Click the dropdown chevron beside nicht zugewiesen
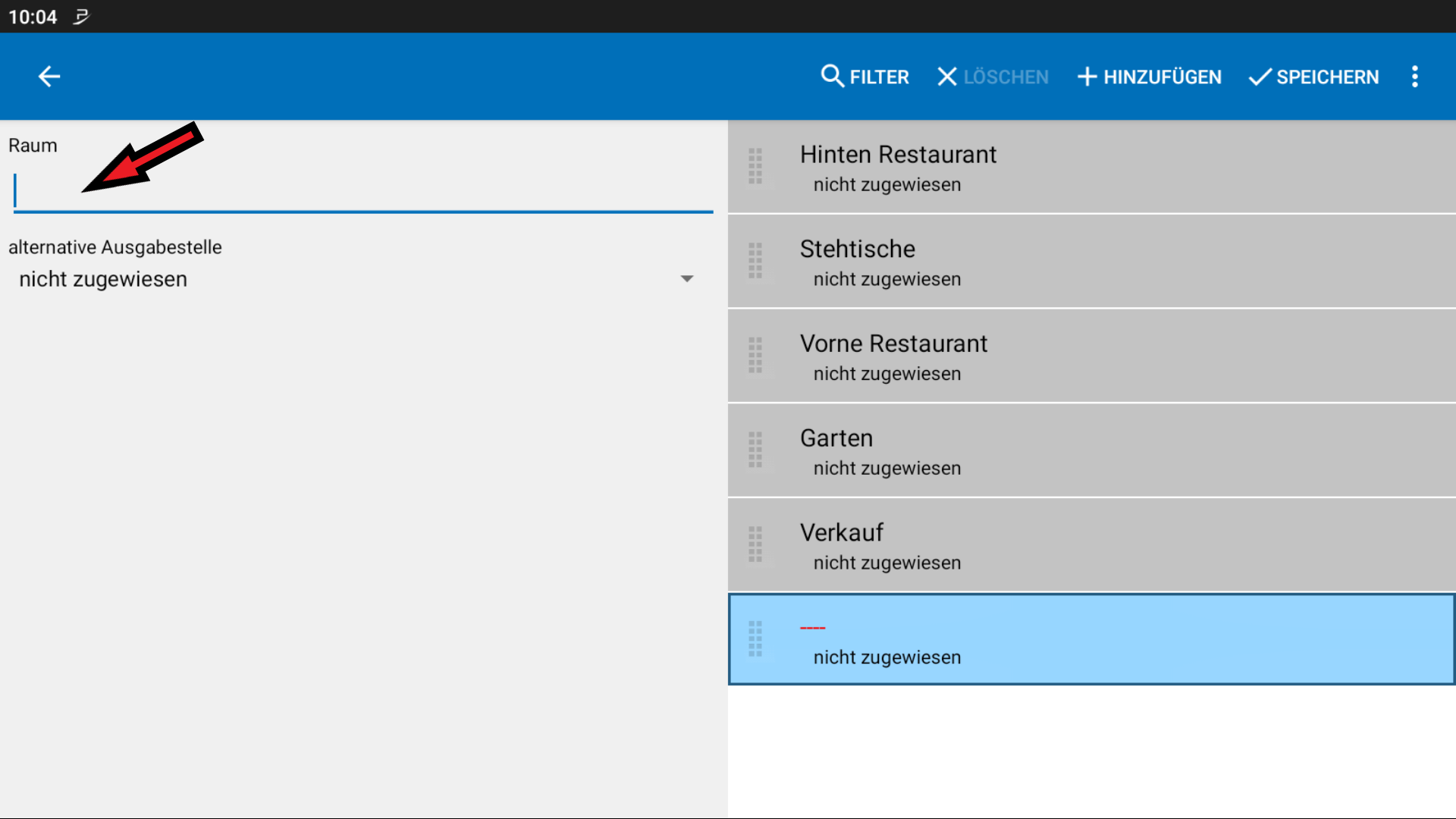The image size is (1456, 819). click(x=687, y=279)
